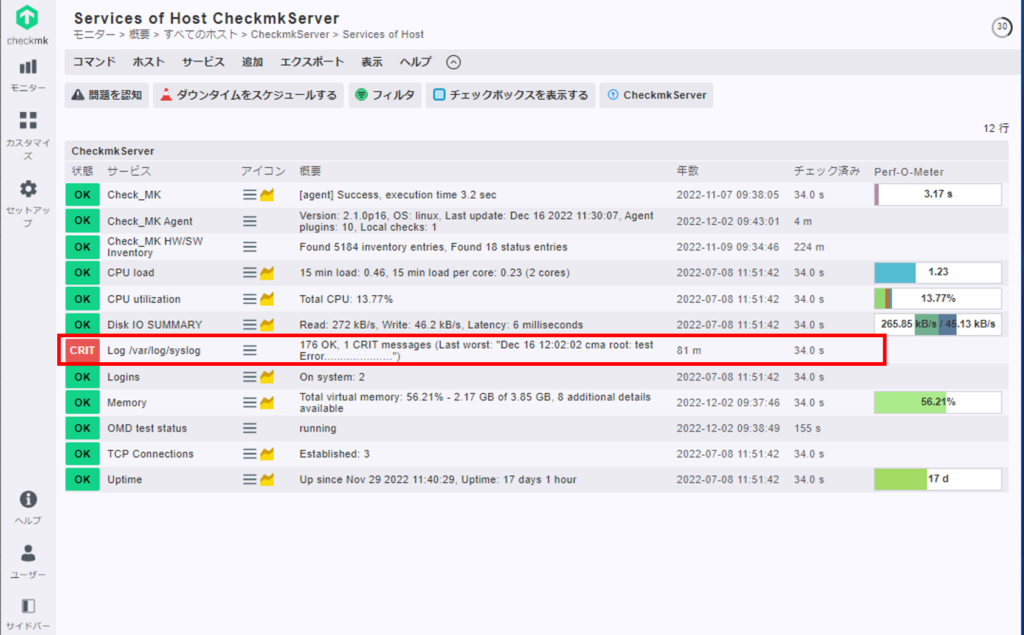
Task: Open the 表示 (Display) menu
Action: [372, 62]
